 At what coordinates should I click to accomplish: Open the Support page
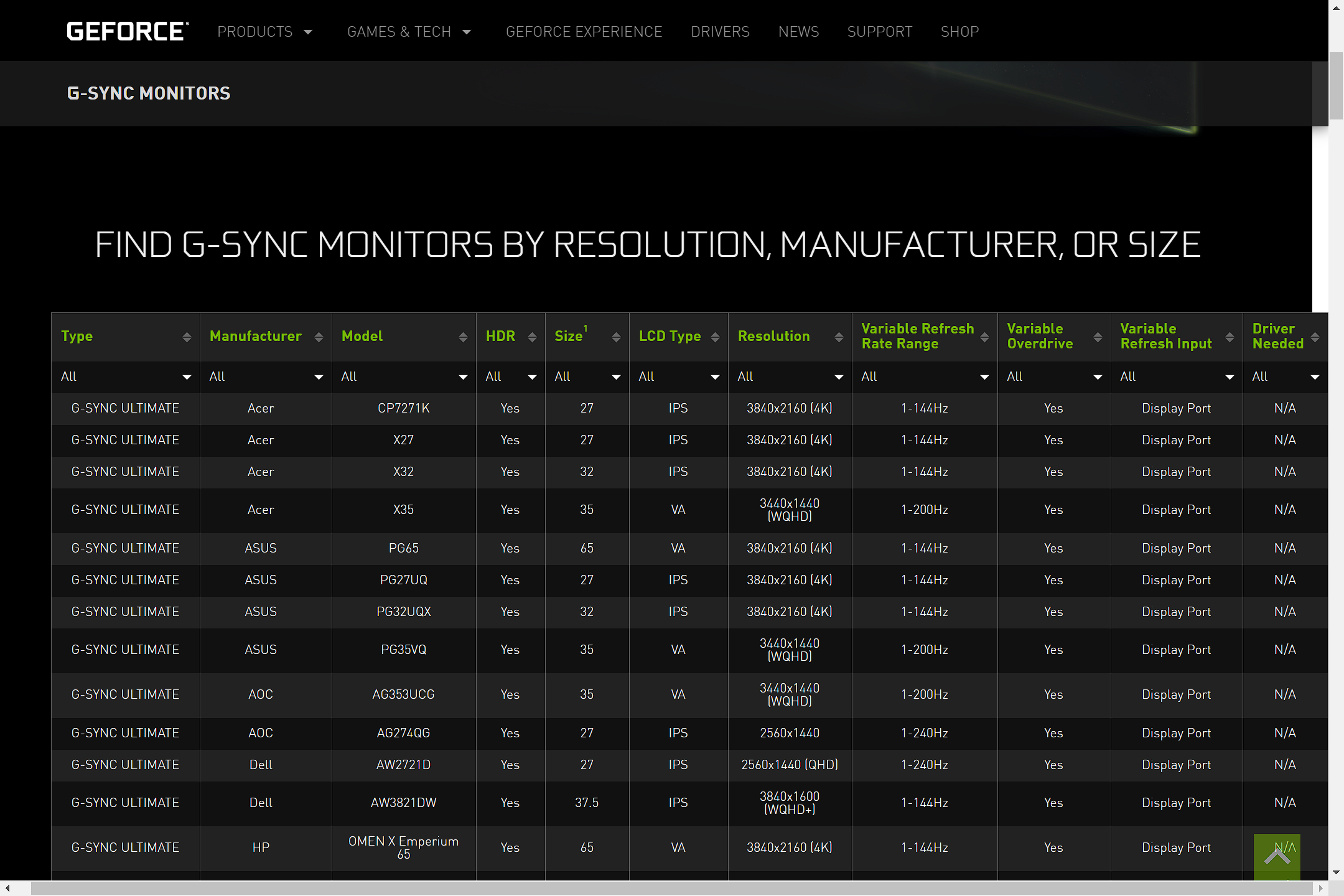pyautogui.click(x=879, y=32)
